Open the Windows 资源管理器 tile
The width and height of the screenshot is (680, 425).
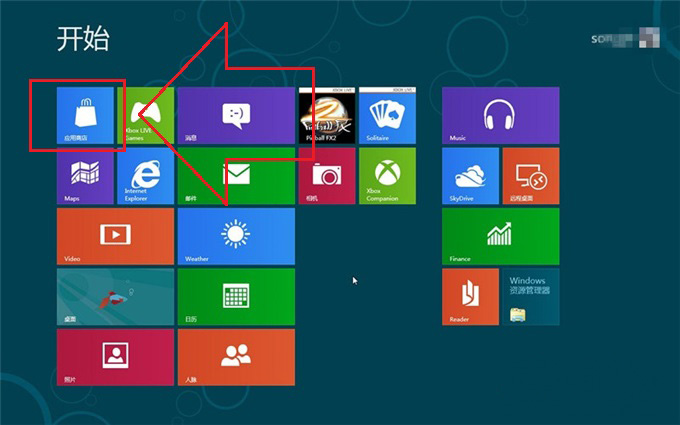click(531, 297)
